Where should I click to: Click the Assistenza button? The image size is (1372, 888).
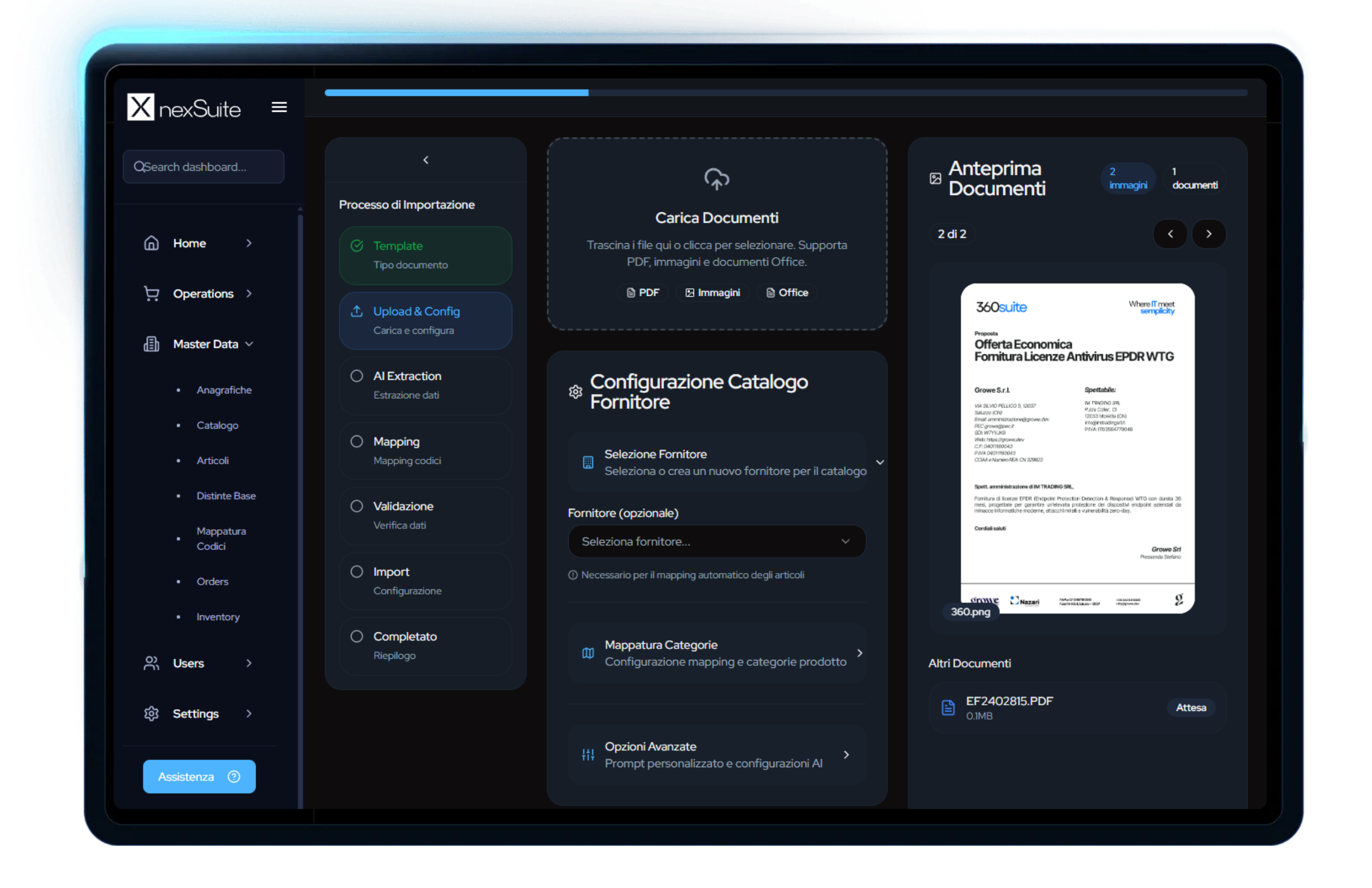coord(199,776)
